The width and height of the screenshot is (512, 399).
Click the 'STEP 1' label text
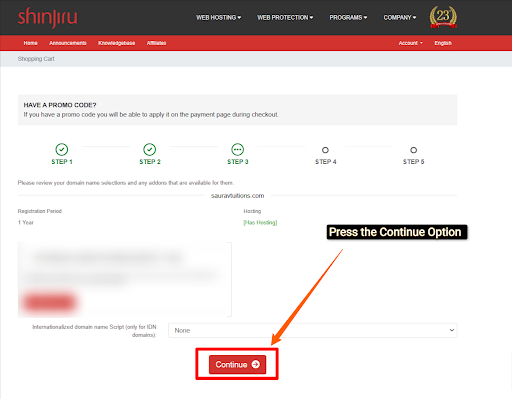[x=62, y=162]
